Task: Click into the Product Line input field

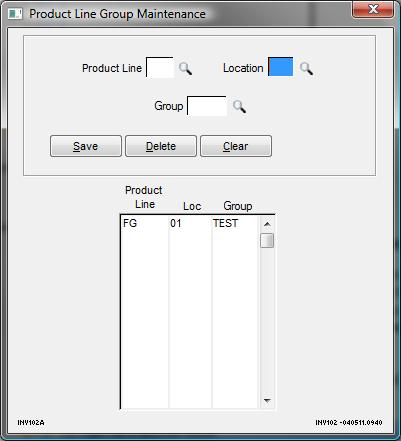Action: point(160,67)
